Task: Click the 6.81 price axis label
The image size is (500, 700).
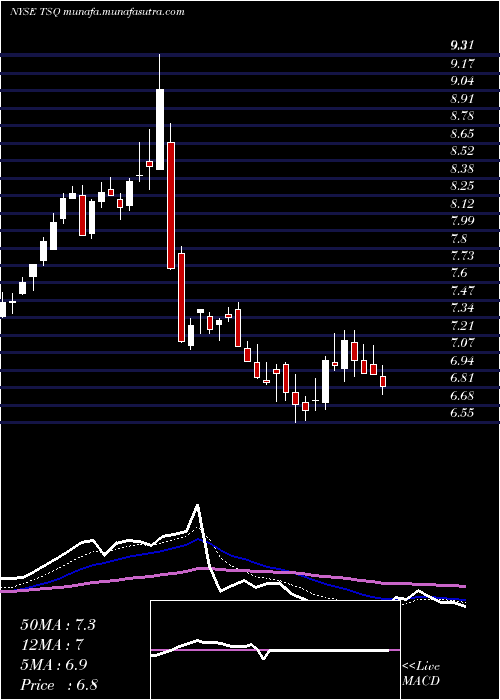Action: [x=462, y=379]
